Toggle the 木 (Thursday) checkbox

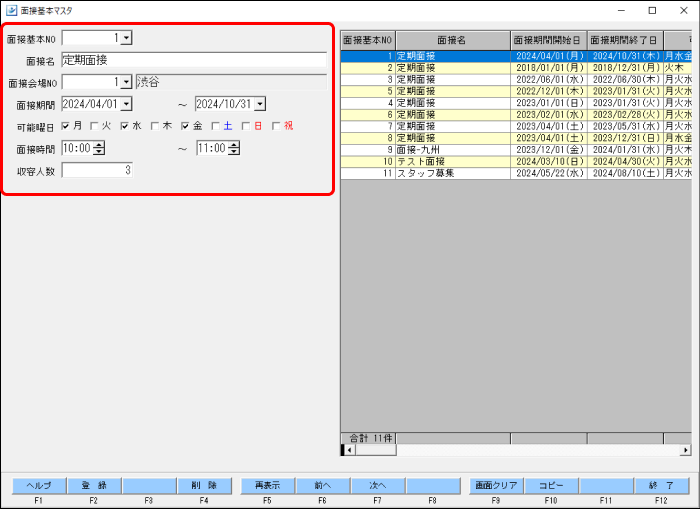tap(155, 126)
